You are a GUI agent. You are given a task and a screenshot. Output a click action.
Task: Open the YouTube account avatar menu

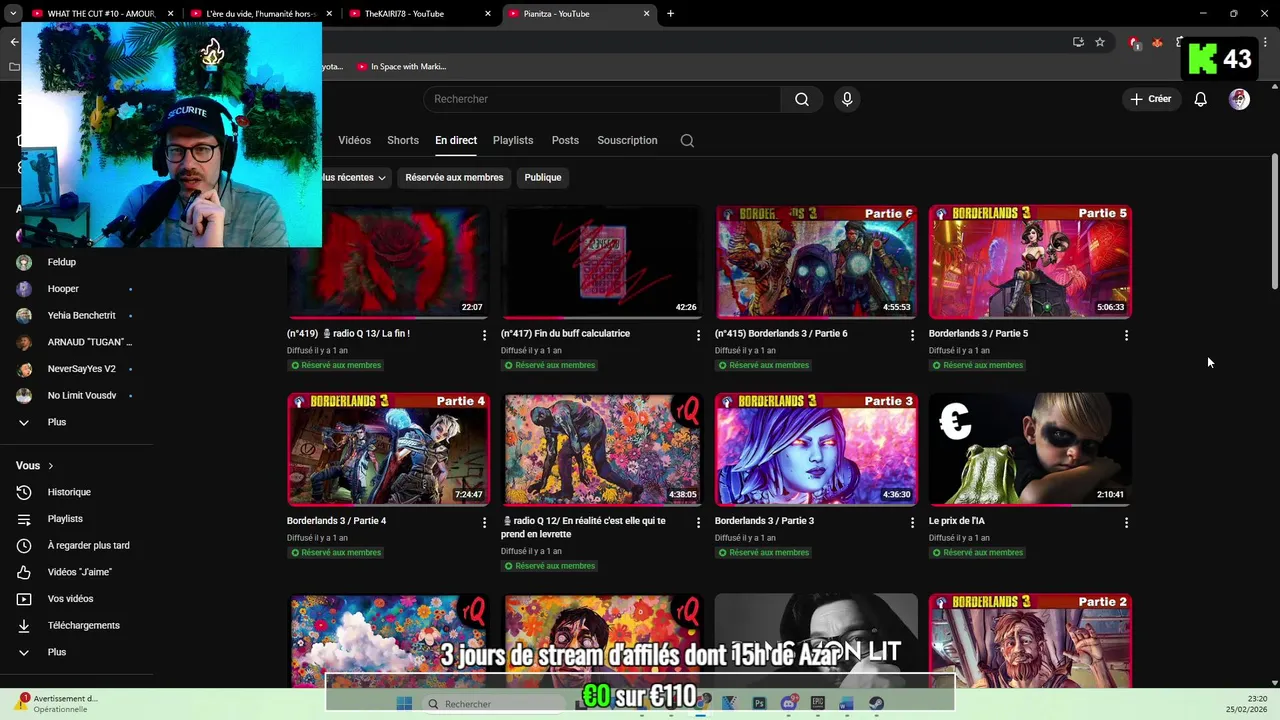click(x=1239, y=99)
